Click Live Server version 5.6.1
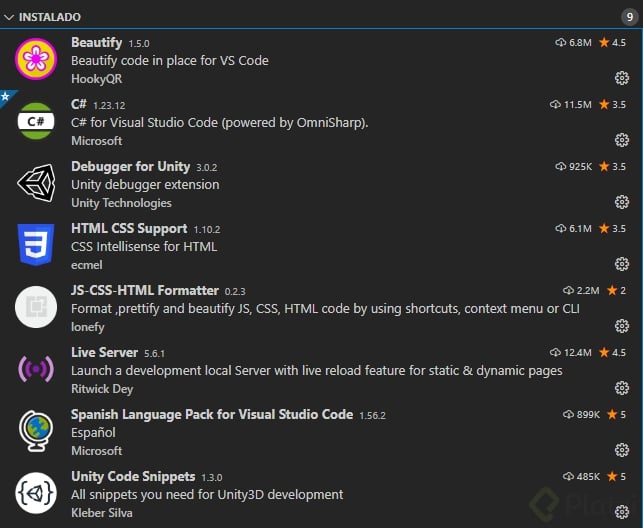The height and width of the screenshot is (528, 643). click(x=154, y=353)
